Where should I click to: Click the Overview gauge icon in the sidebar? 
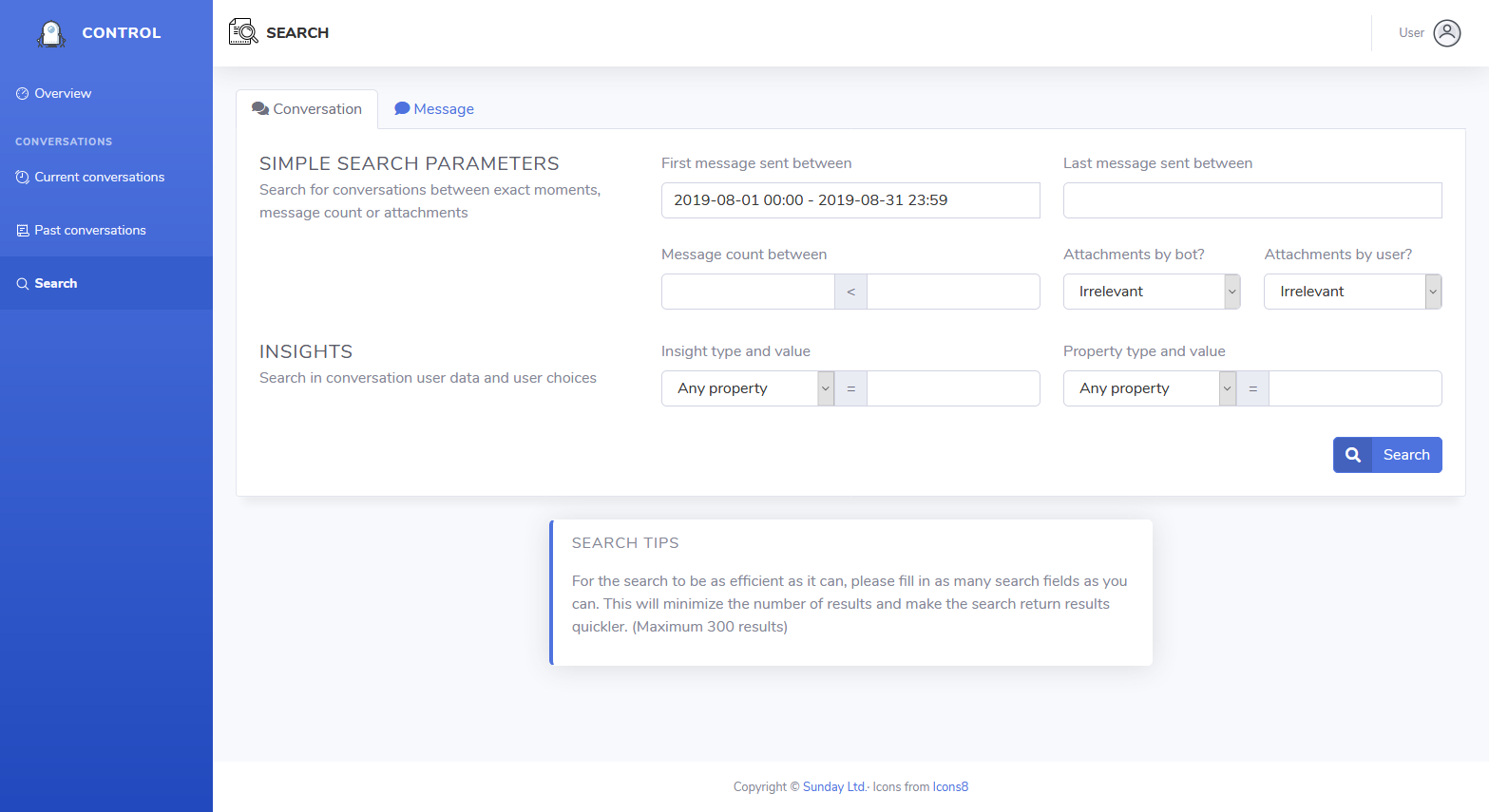[x=22, y=93]
